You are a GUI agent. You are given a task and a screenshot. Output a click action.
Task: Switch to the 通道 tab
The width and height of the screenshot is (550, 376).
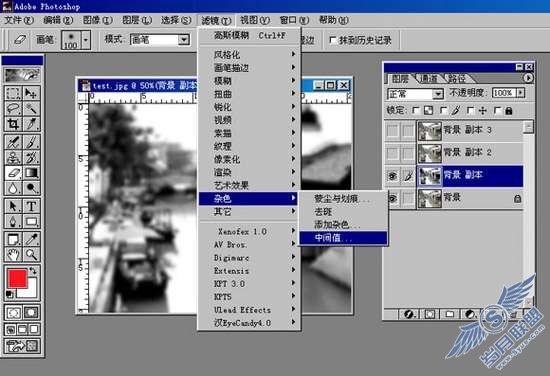[429, 79]
